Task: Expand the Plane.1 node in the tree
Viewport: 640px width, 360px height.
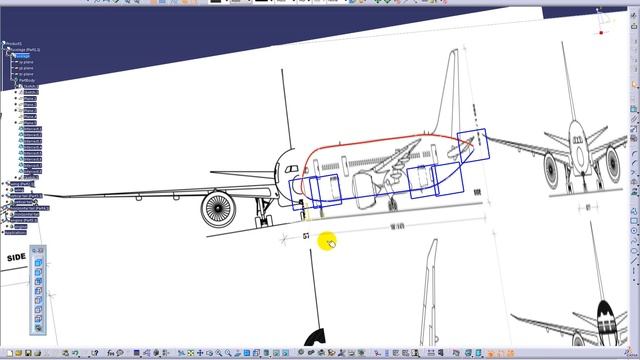Action: tap(16, 98)
